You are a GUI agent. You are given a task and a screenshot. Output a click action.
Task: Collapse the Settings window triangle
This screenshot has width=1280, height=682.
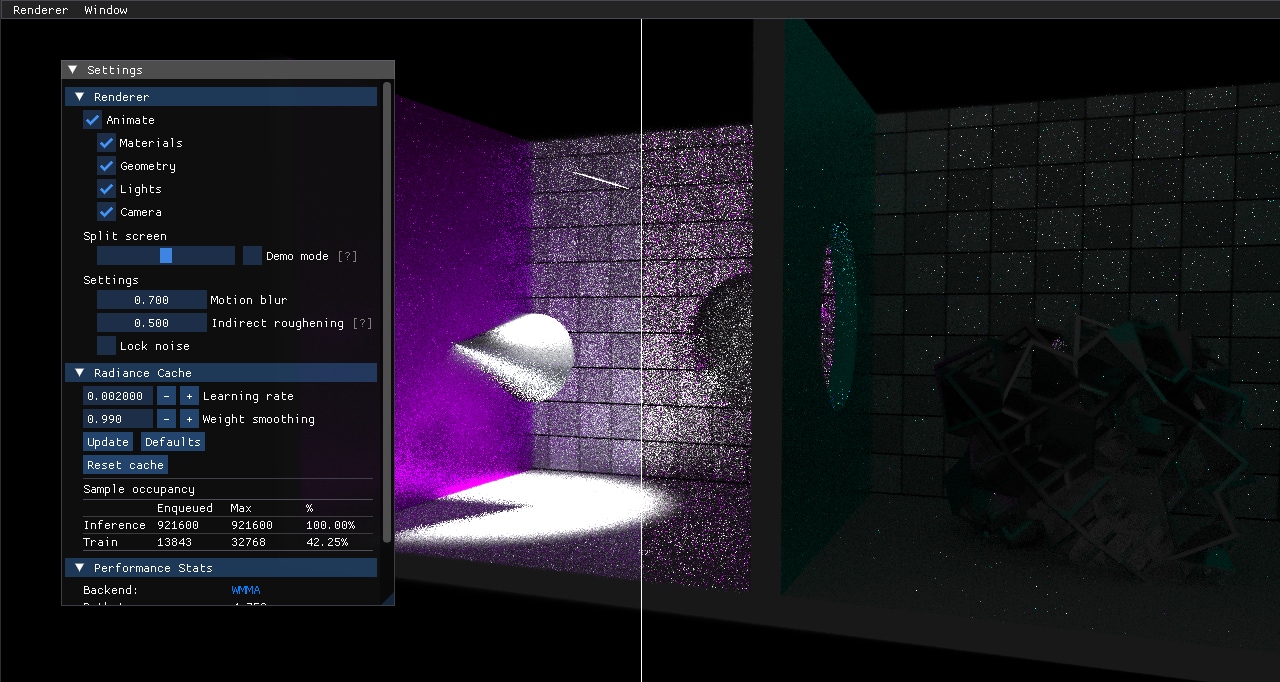73,70
